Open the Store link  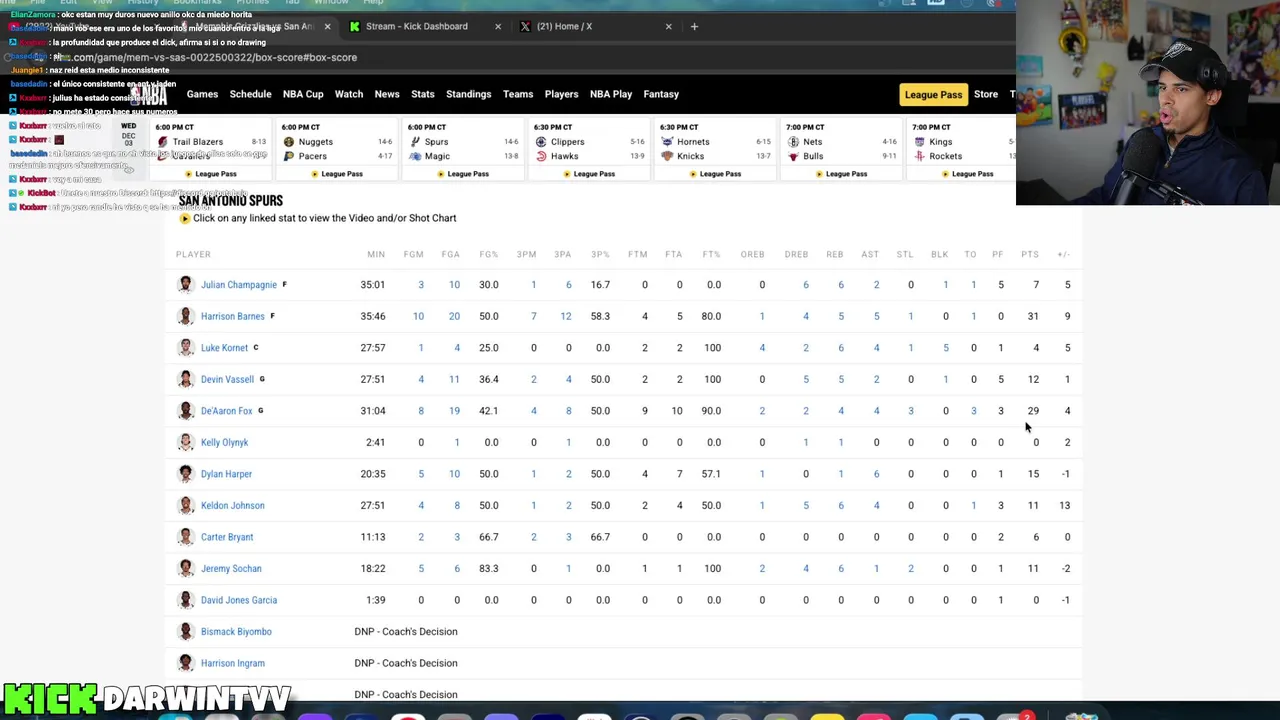pos(986,94)
